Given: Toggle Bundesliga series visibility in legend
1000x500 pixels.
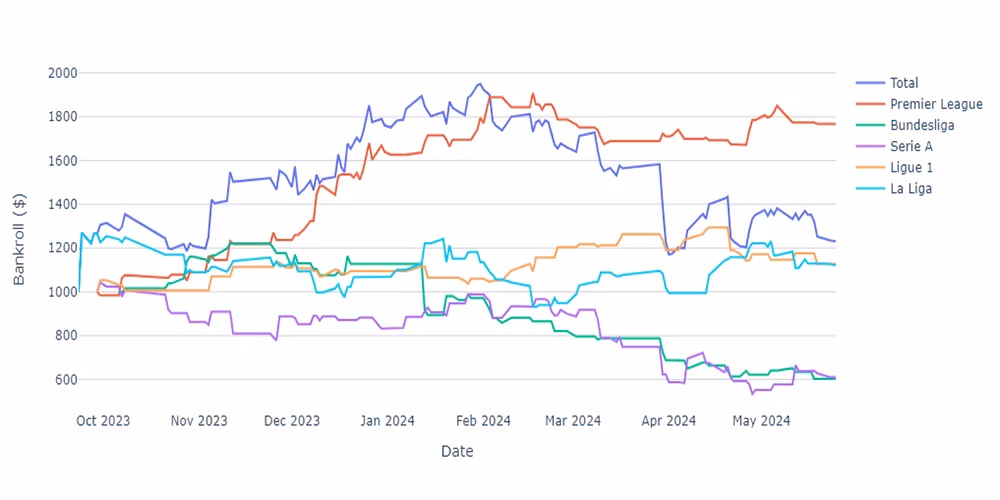Looking at the screenshot, I should [x=921, y=125].
